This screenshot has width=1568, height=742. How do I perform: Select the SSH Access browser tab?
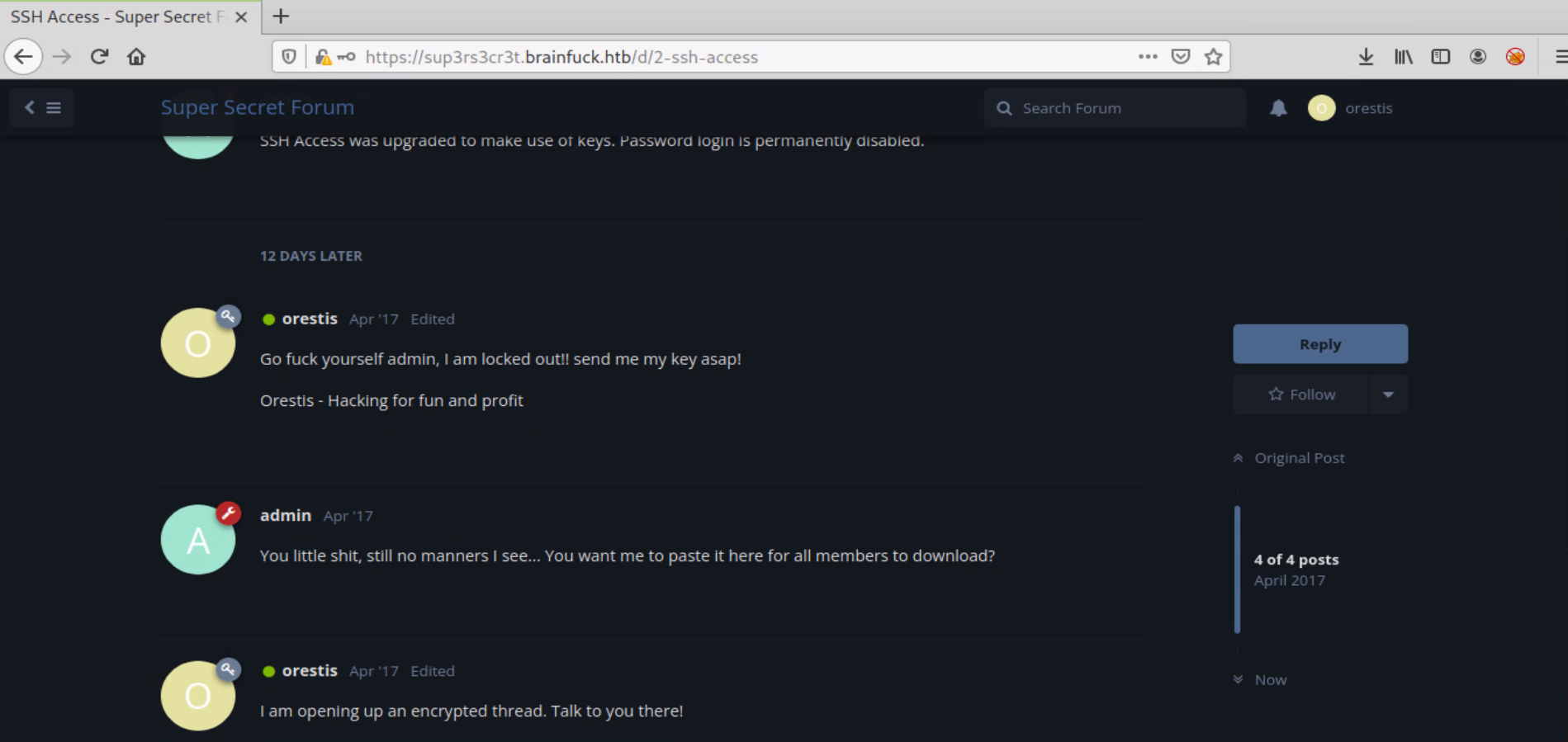[x=116, y=17]
